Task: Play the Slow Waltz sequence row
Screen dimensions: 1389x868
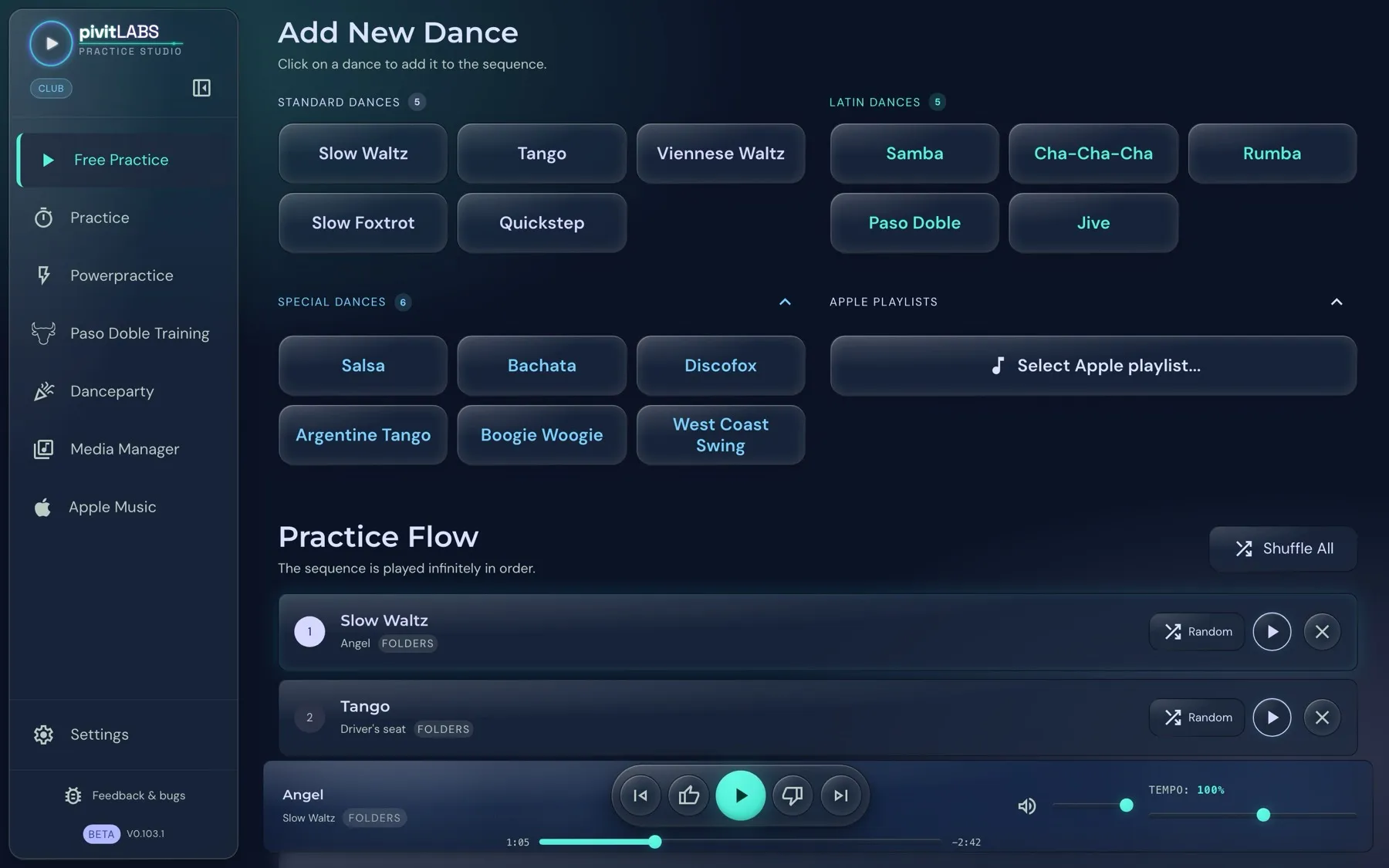Action: coord(1272,632)
